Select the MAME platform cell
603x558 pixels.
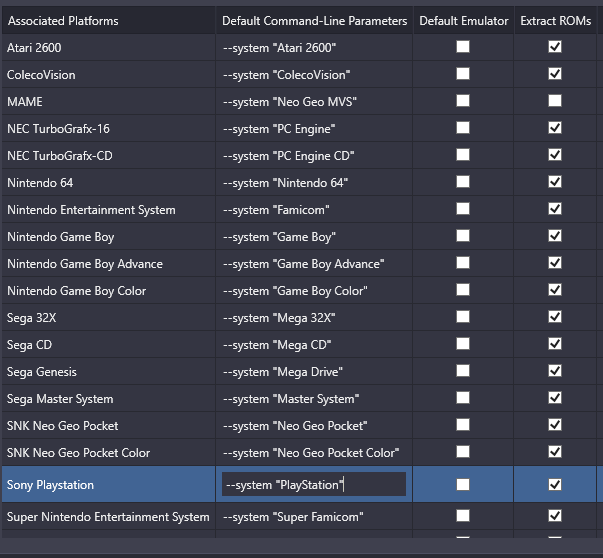point(108,102)
